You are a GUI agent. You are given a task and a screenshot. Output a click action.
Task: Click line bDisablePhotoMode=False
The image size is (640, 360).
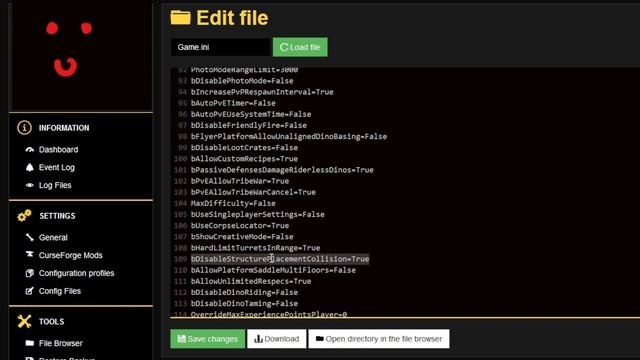[242, 81]
